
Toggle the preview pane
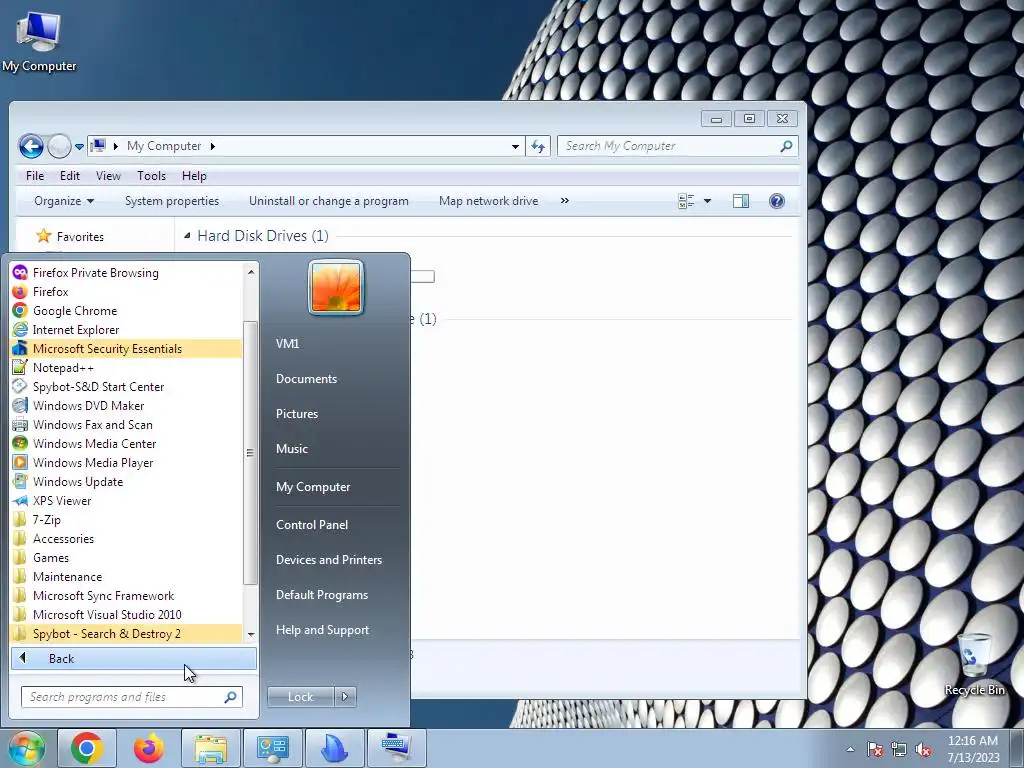click(741, 201)
